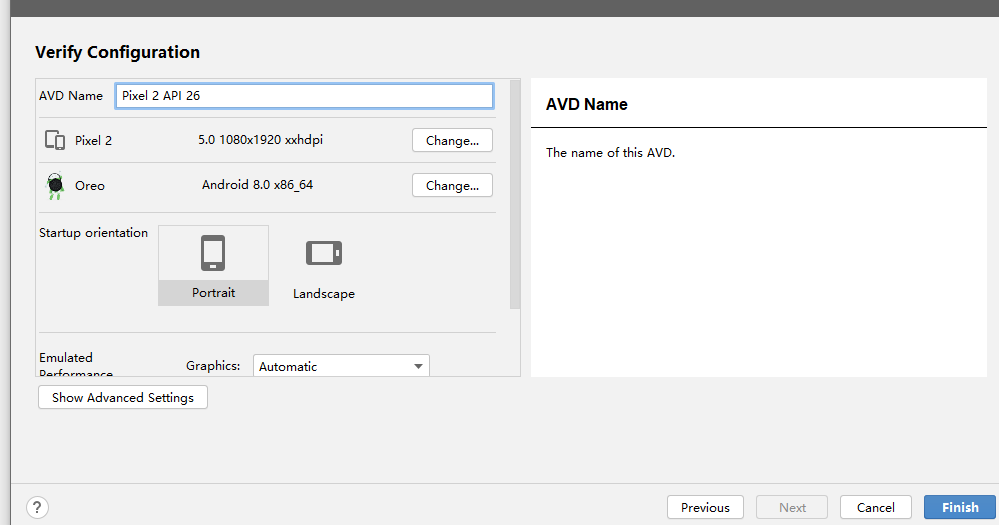Click the 'AVD Name' help panel heading
Screen dimensions: 999x525
point(587,104)
